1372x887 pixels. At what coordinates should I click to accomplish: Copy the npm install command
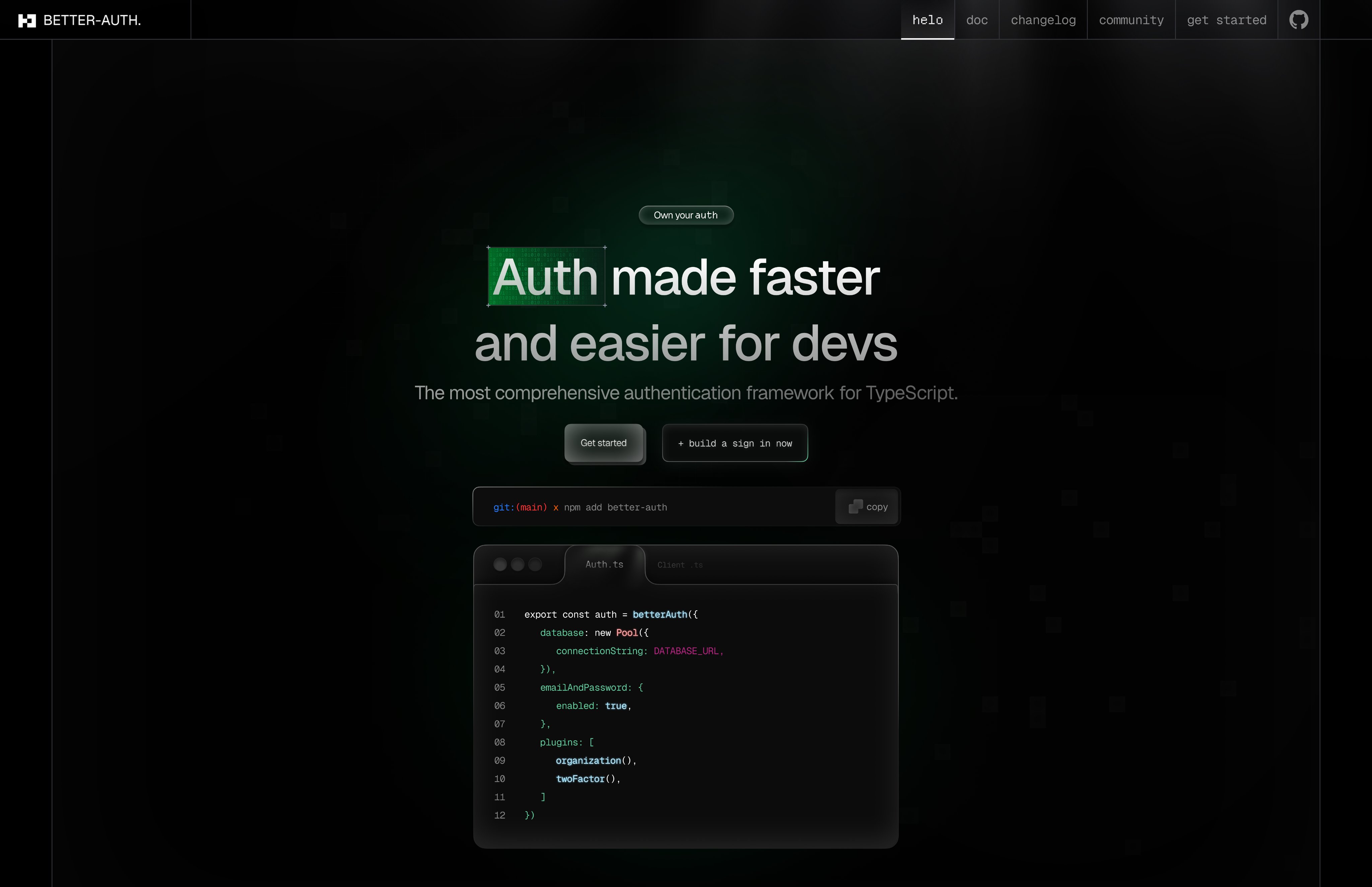(868, 507)
